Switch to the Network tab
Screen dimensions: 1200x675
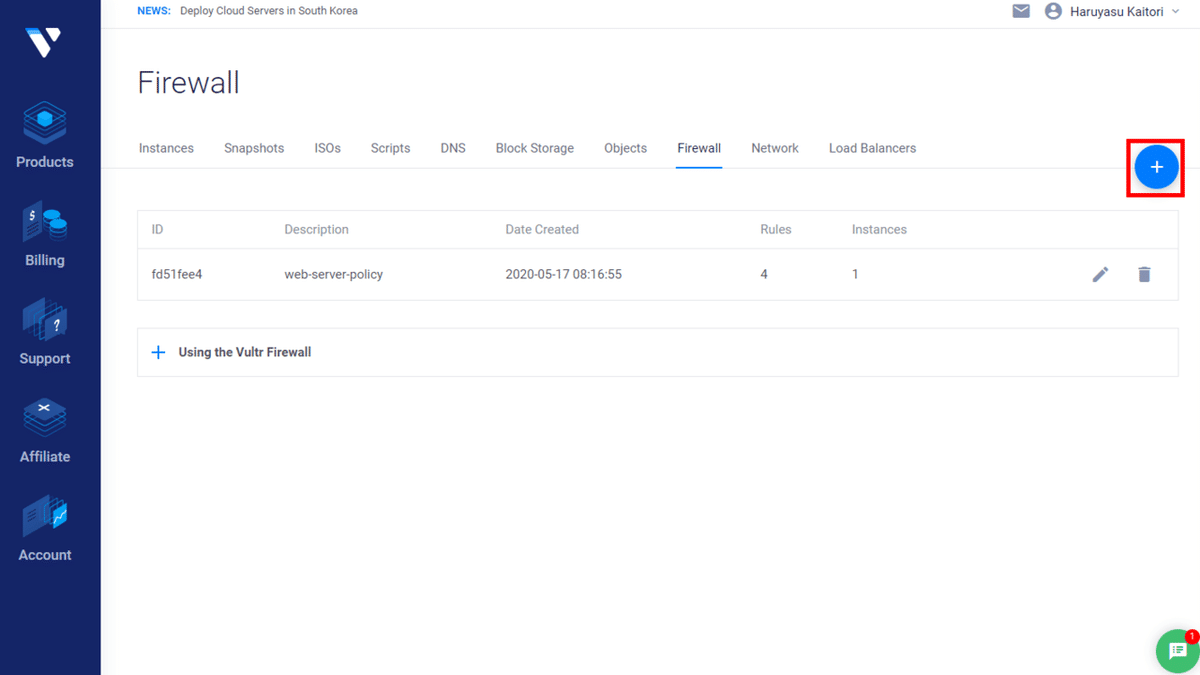[x=775, y=148]
